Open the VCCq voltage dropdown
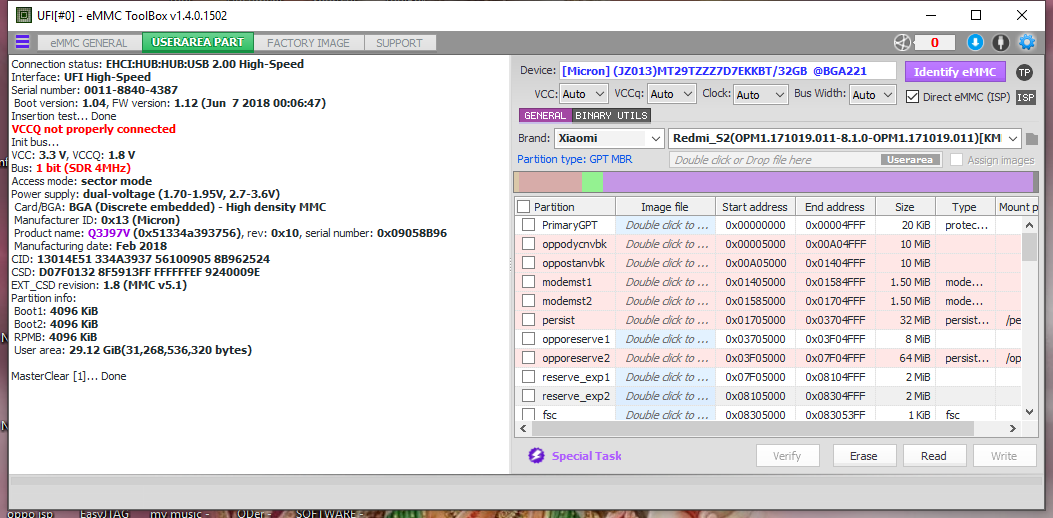Image resolution: width=1053 pixels, height=518 pixels. tap(672, 95)
